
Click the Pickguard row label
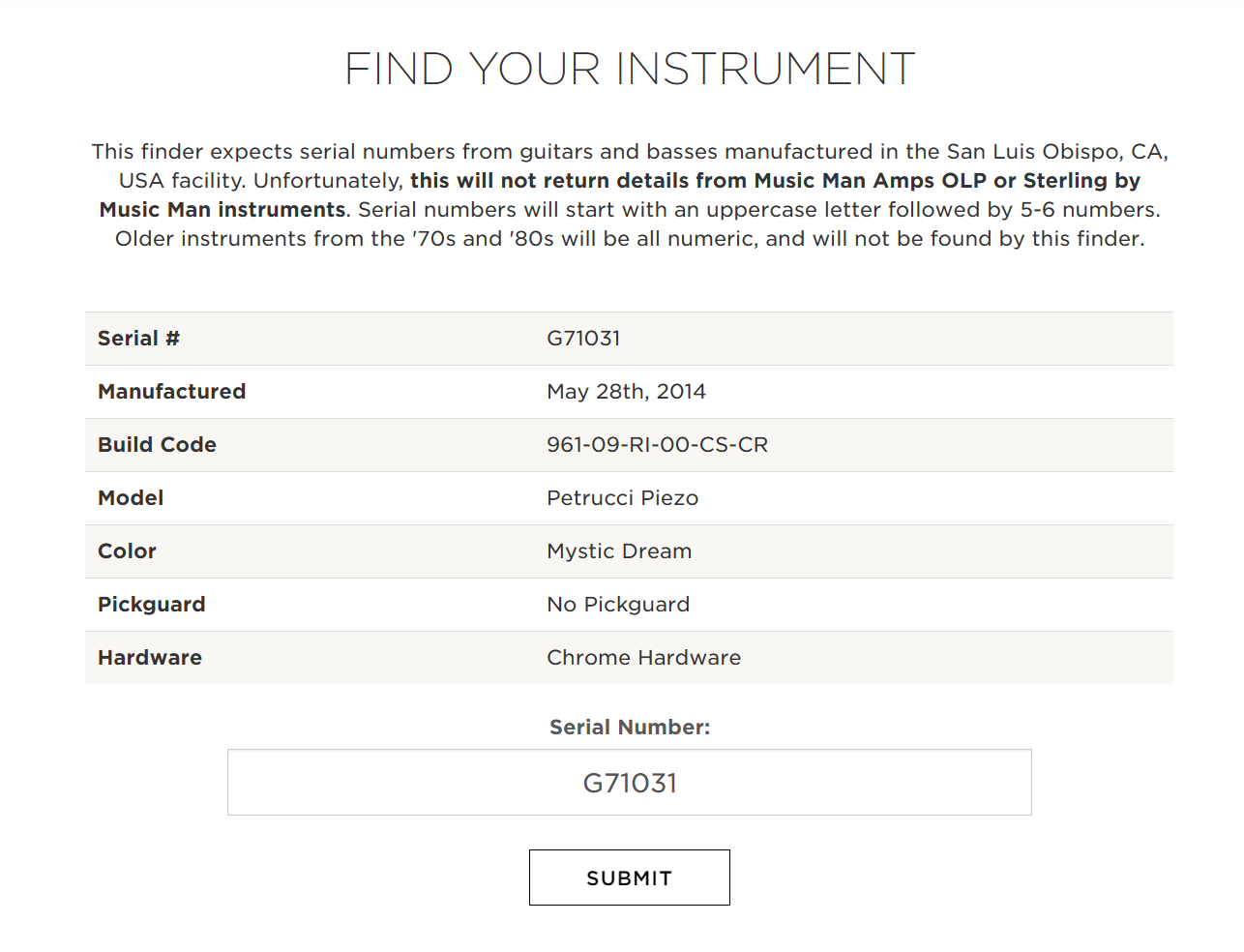151,605
